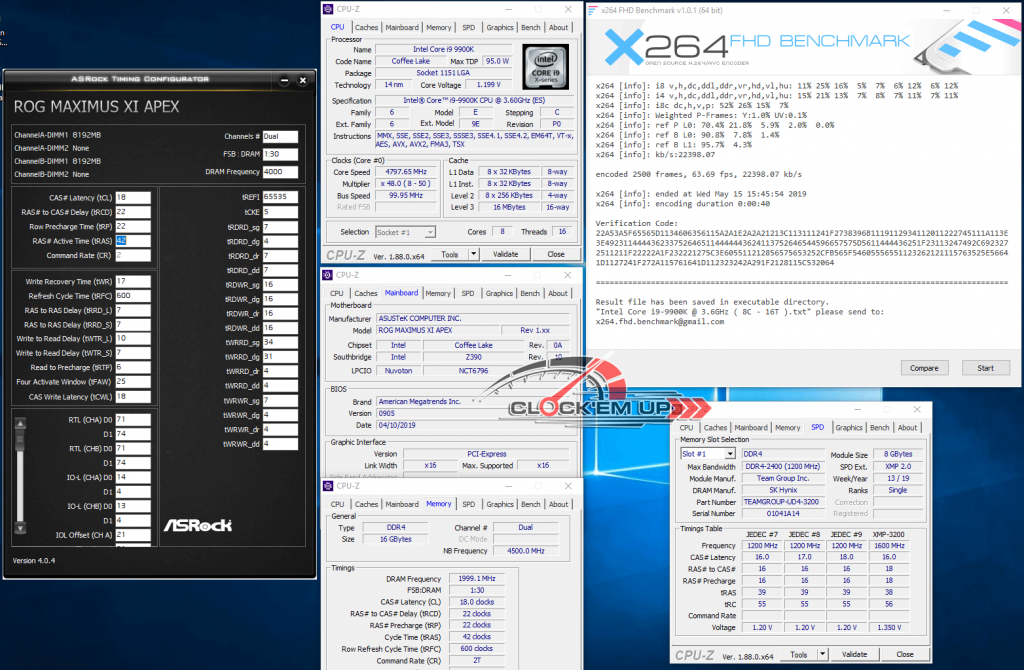This screenshot has height=670, width=1024.
Task: Open About tab in the Memory window
Action: (x=558, y=504)
